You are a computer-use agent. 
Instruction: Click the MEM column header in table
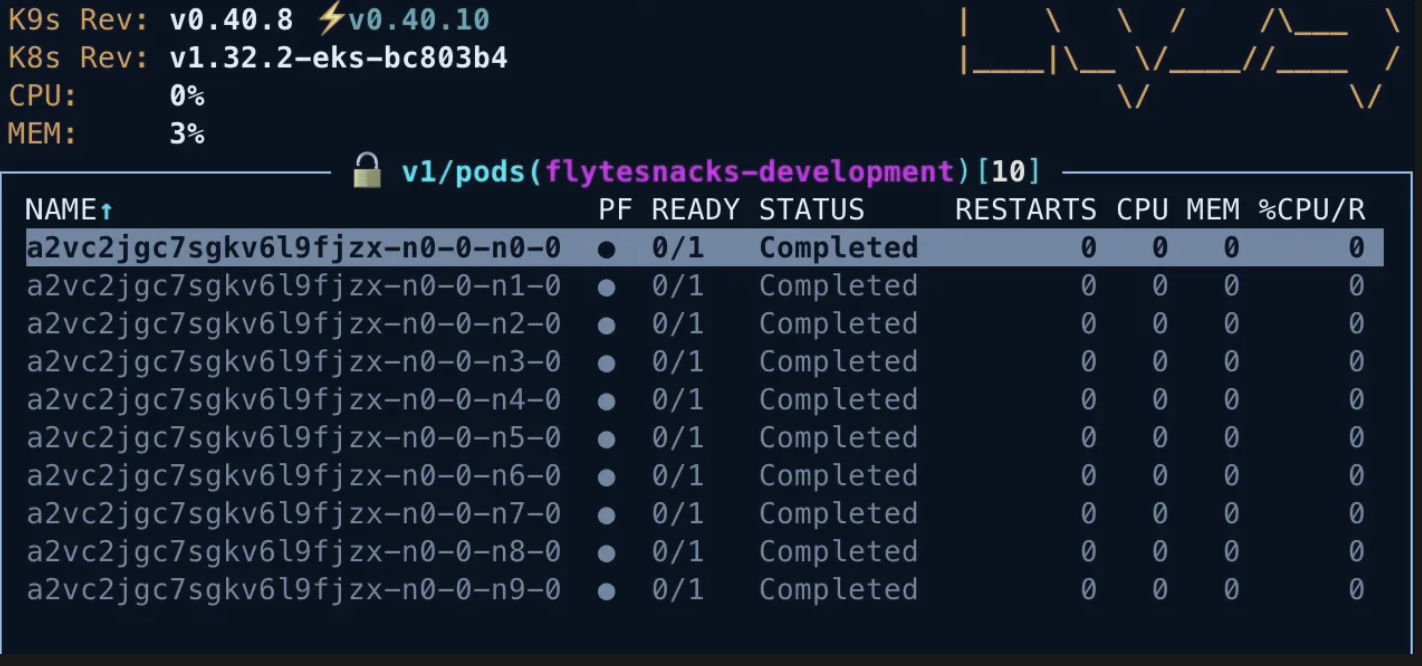(1213, 210)
